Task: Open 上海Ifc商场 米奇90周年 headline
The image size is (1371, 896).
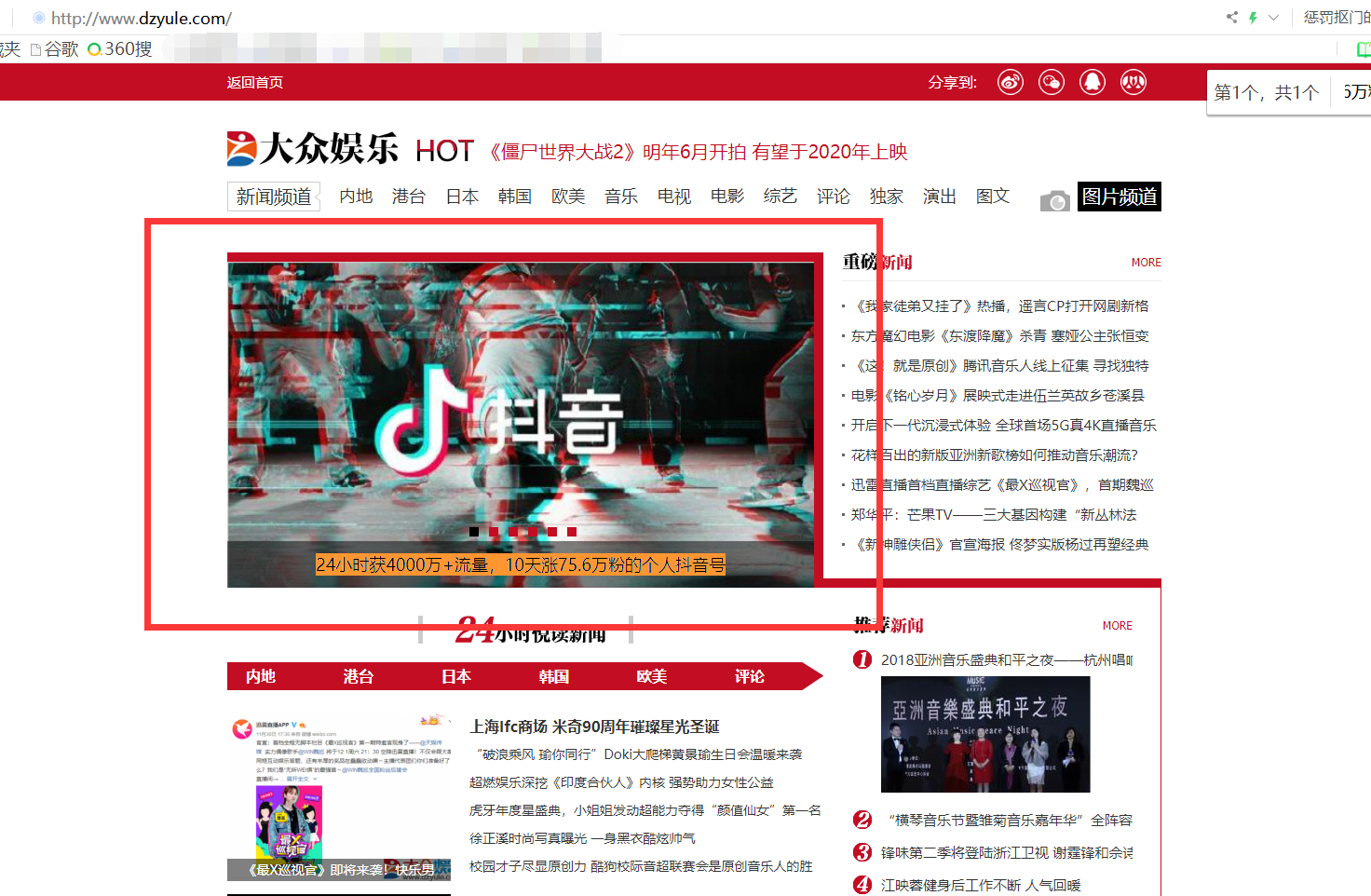Action: click(x=594, y=726)
